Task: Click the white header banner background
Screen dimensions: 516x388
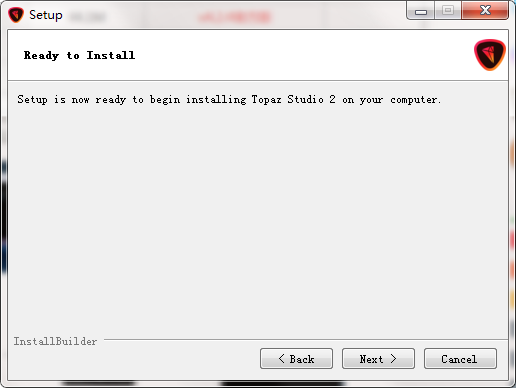Action: (300, 55)
